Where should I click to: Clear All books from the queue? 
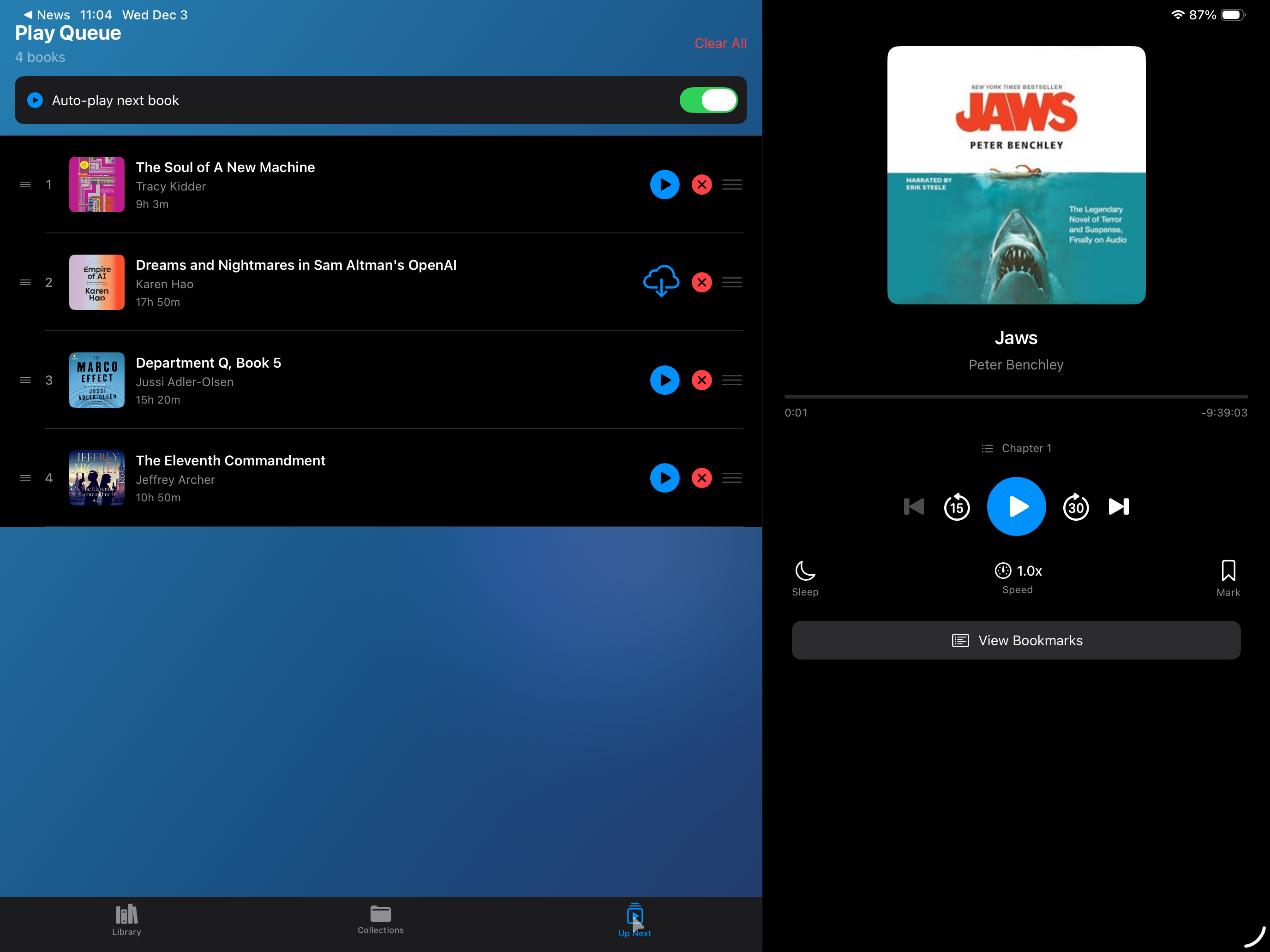click(720, 44)
